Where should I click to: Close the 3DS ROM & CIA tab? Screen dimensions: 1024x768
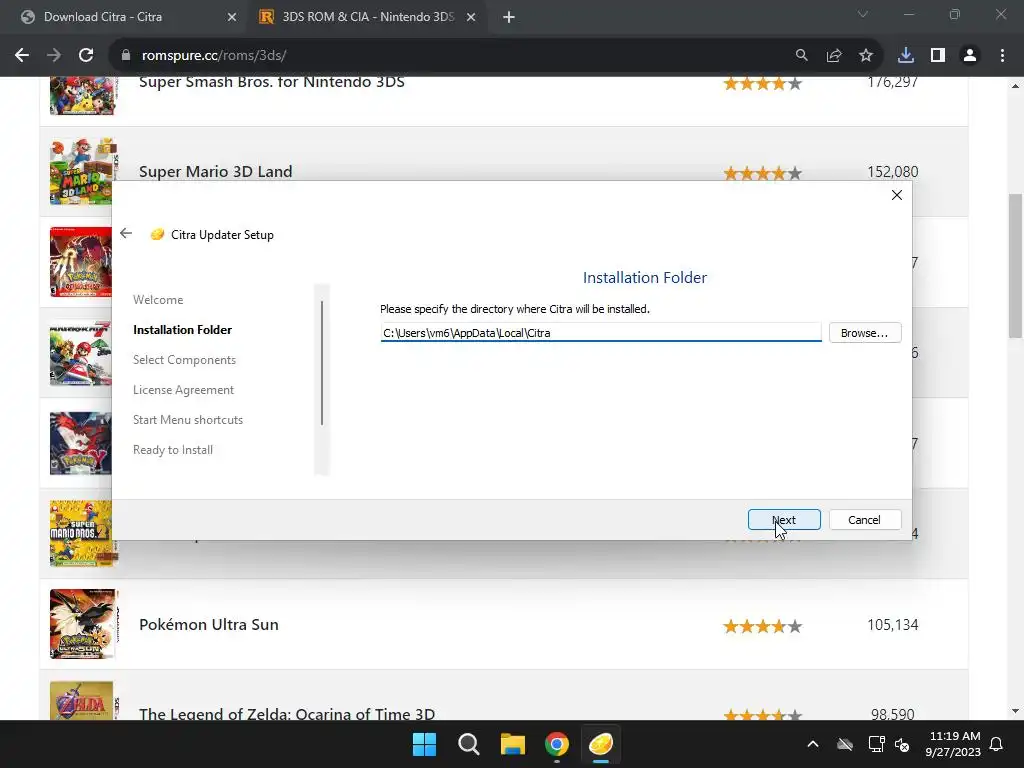tap(471, 17)
